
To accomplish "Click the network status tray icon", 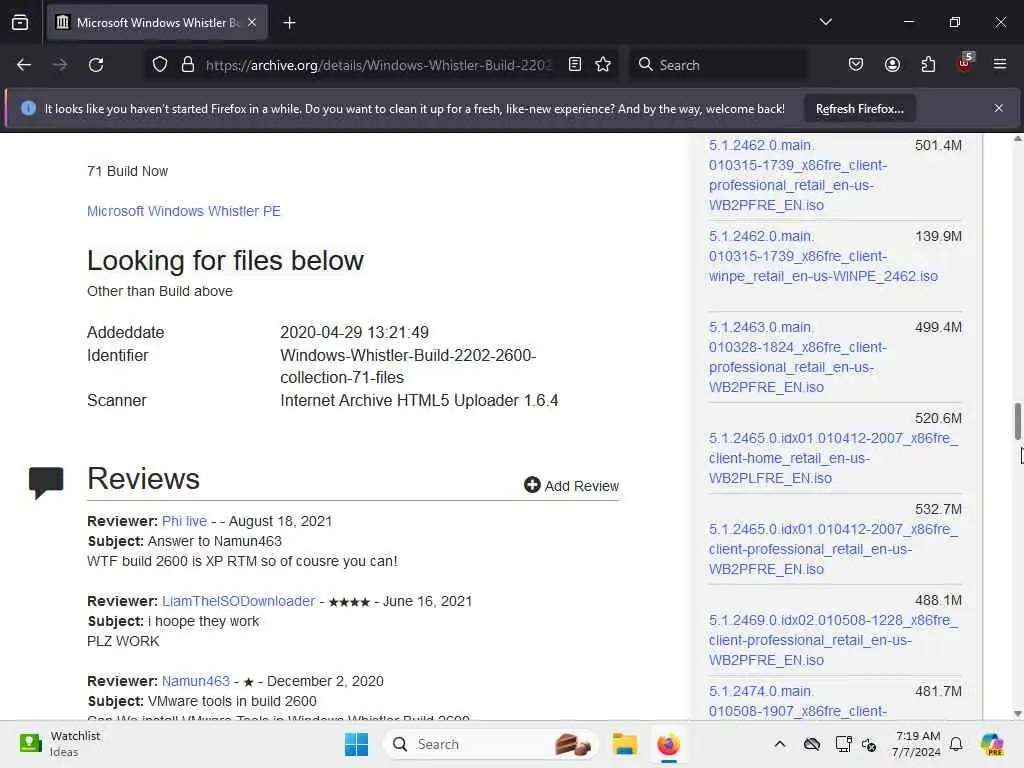I will (x=869, y=744).
